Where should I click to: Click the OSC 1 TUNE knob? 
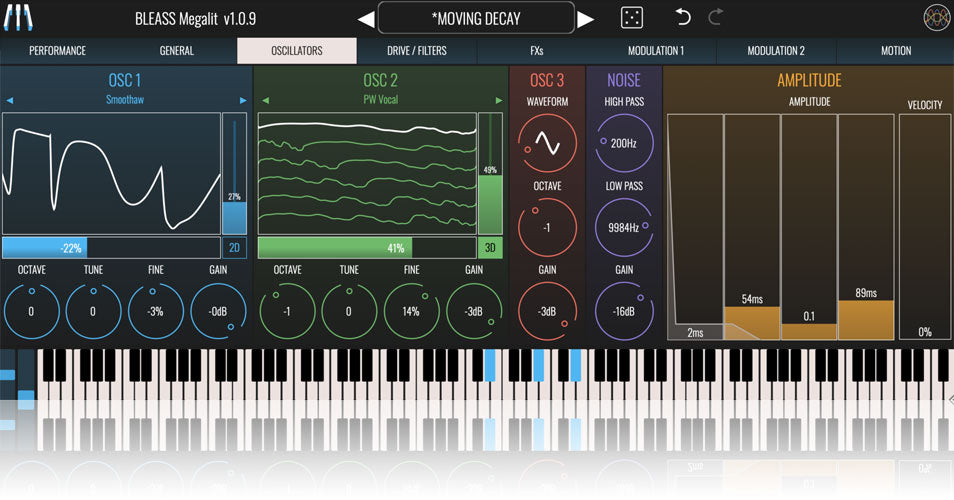point(93,311)
